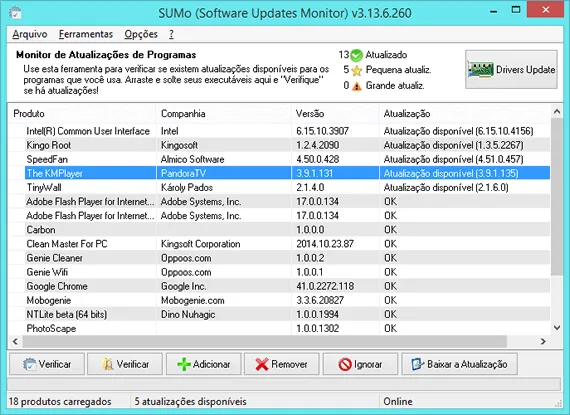
Task: Sort list by Companhia column header
Action: point(224,114)
